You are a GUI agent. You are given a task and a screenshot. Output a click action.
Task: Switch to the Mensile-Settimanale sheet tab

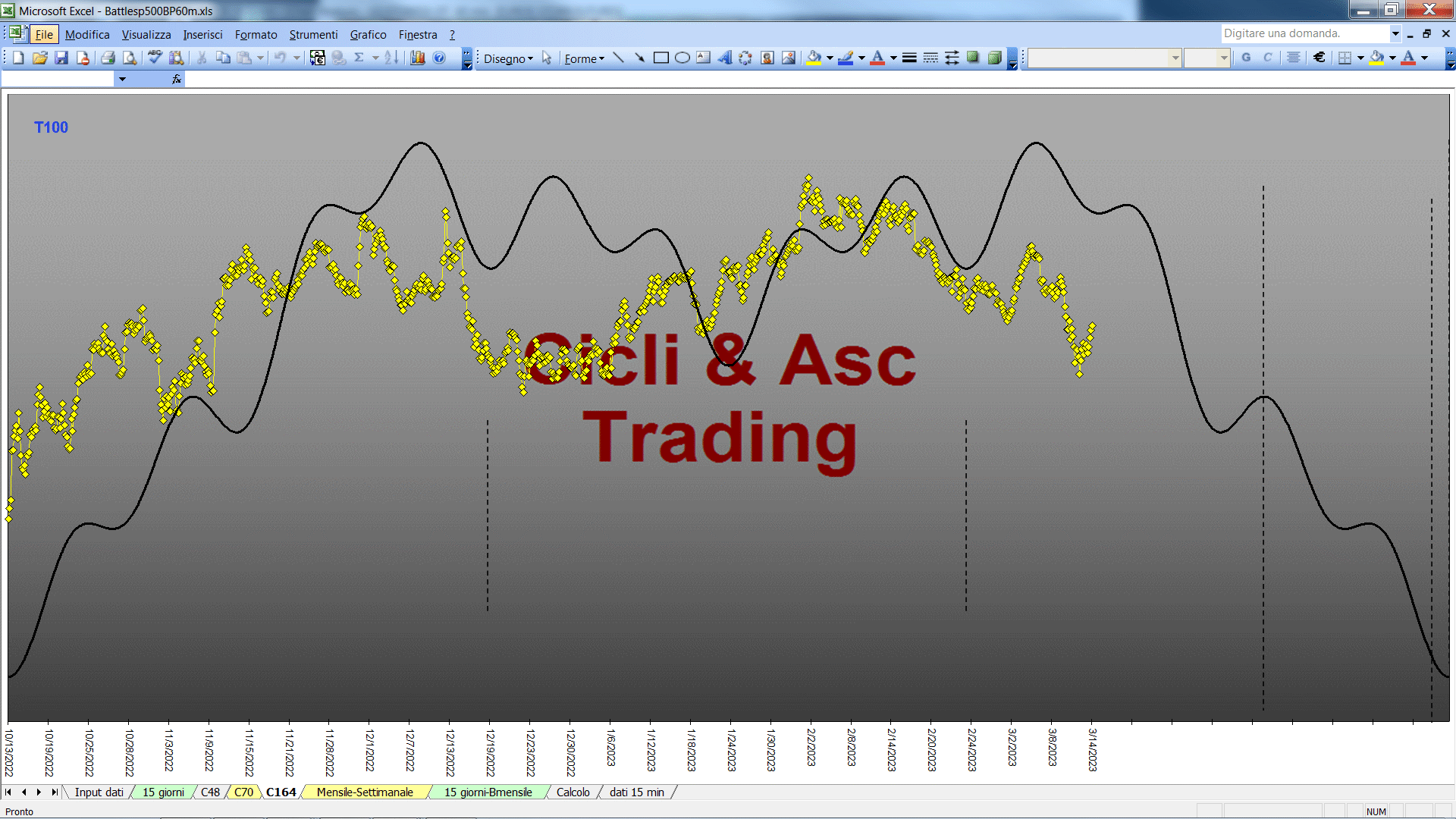(x=365, y=792)
